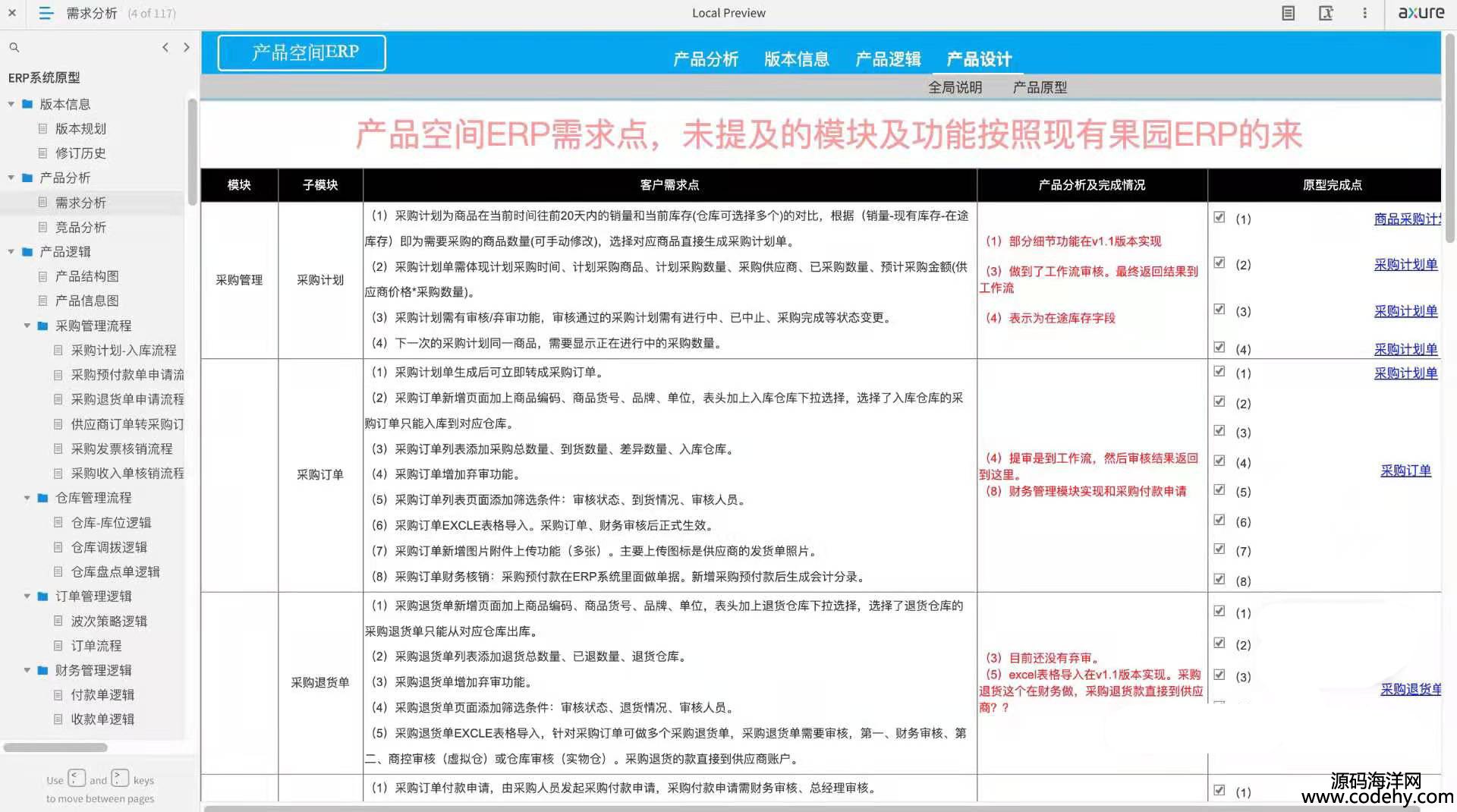The width and height of the screenshot is (1457, 812).
Task: Toggle checkbox (1) in 采购计划 row
Action: 1219,217
